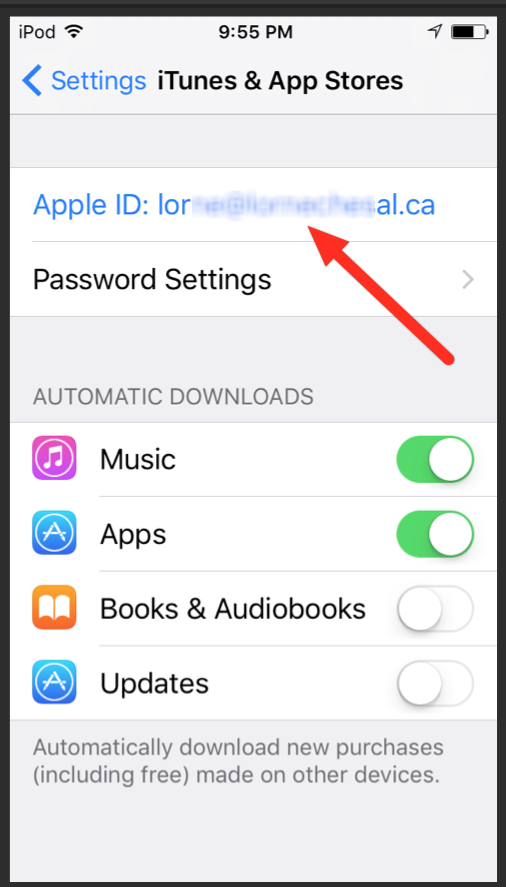Tap the Updates row label
This screenshot has width=506, height=887.
(154, 683)
